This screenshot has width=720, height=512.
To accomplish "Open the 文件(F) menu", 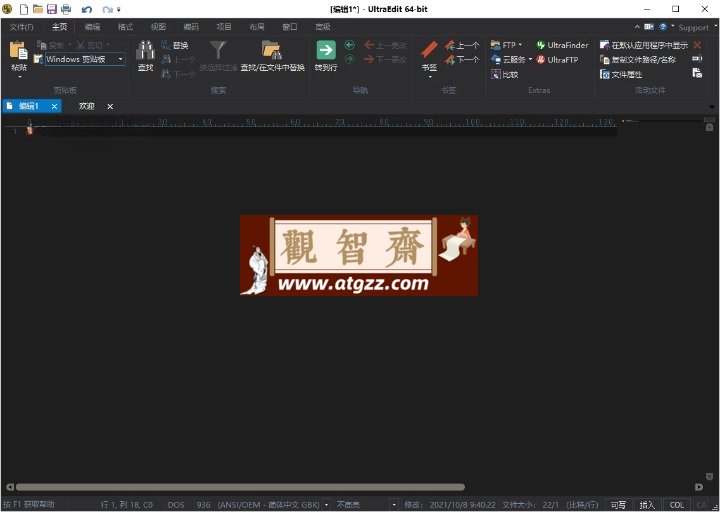I will click(x=22, y=27).
